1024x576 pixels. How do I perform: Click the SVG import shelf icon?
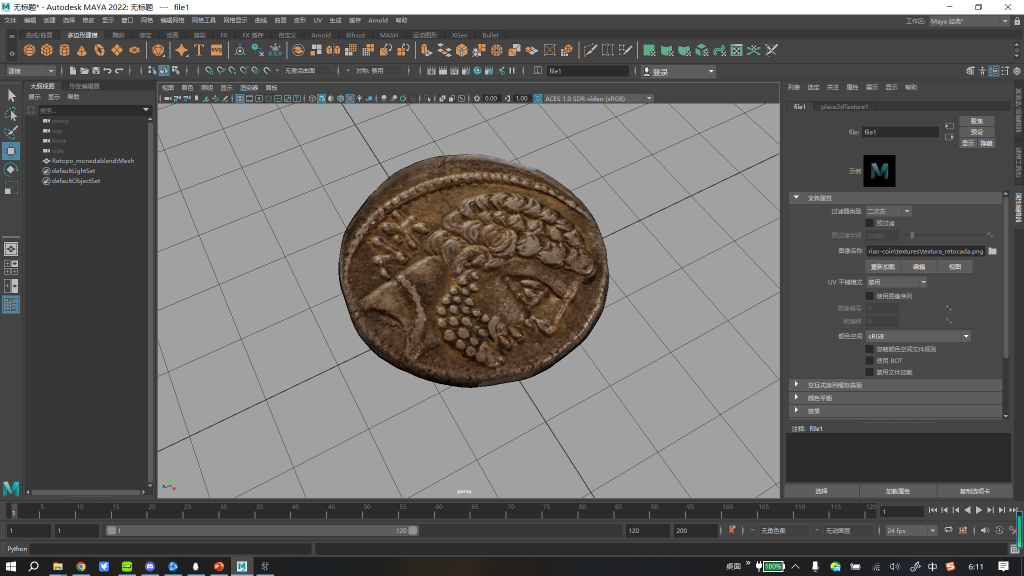[x=216, y=50]
